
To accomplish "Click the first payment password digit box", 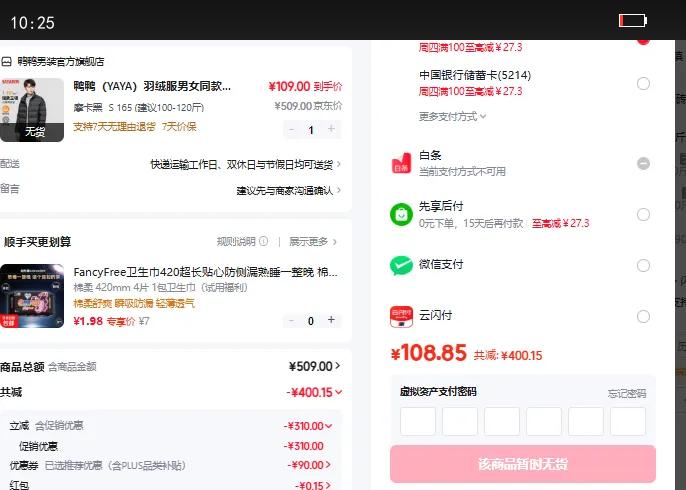I will 418,421.
